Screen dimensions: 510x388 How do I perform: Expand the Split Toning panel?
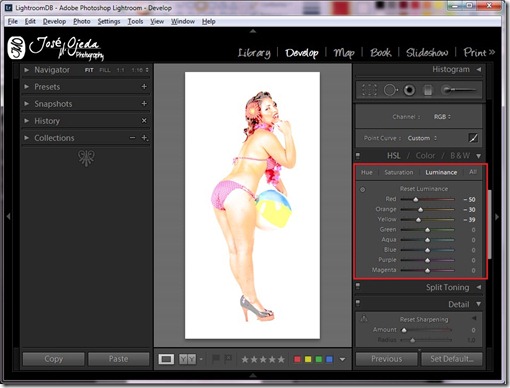[479, 287]
